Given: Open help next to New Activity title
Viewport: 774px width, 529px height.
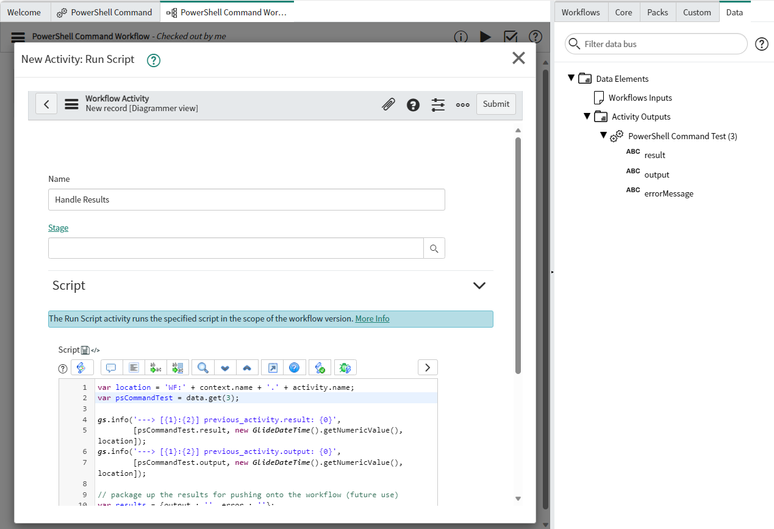Looking at the screenshot, I should click(154, 60).
